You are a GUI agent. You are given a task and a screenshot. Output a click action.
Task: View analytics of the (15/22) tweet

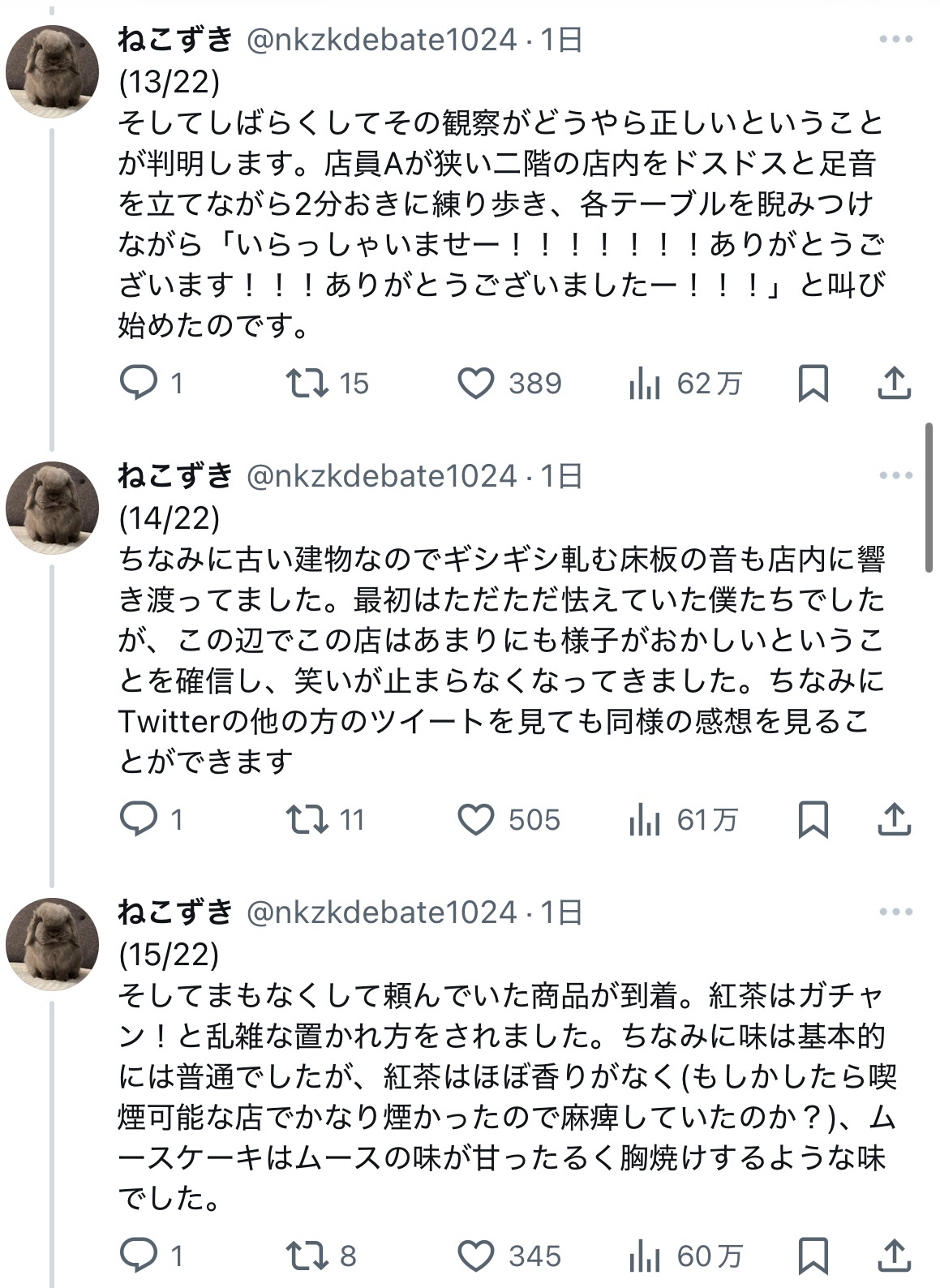pyautogui.click(x=645, y=1256)
